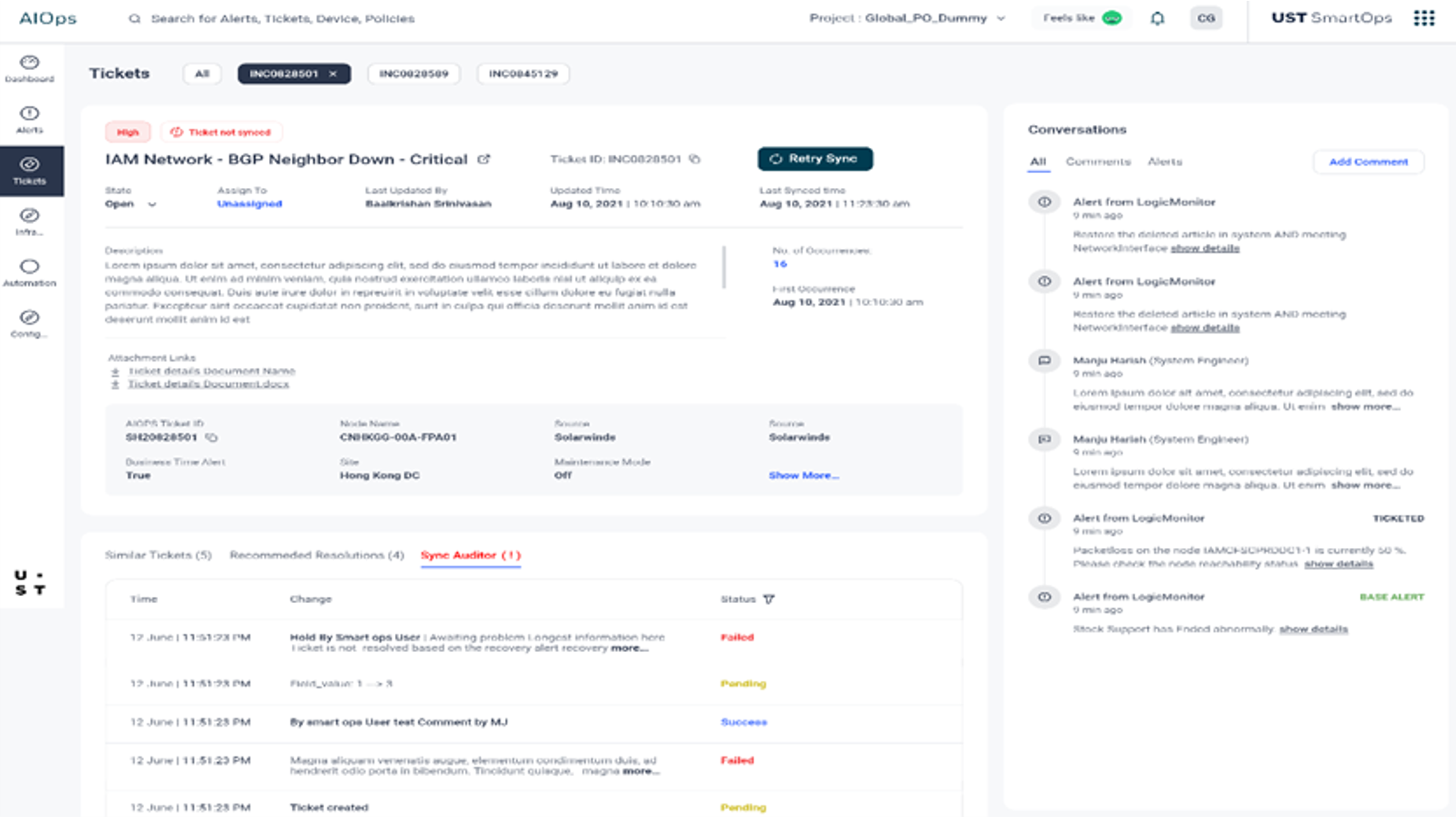The width and height of the screenshot is (1456, 817).
Task: Click the Add Comment button
Action: (x=1368, y=162)
